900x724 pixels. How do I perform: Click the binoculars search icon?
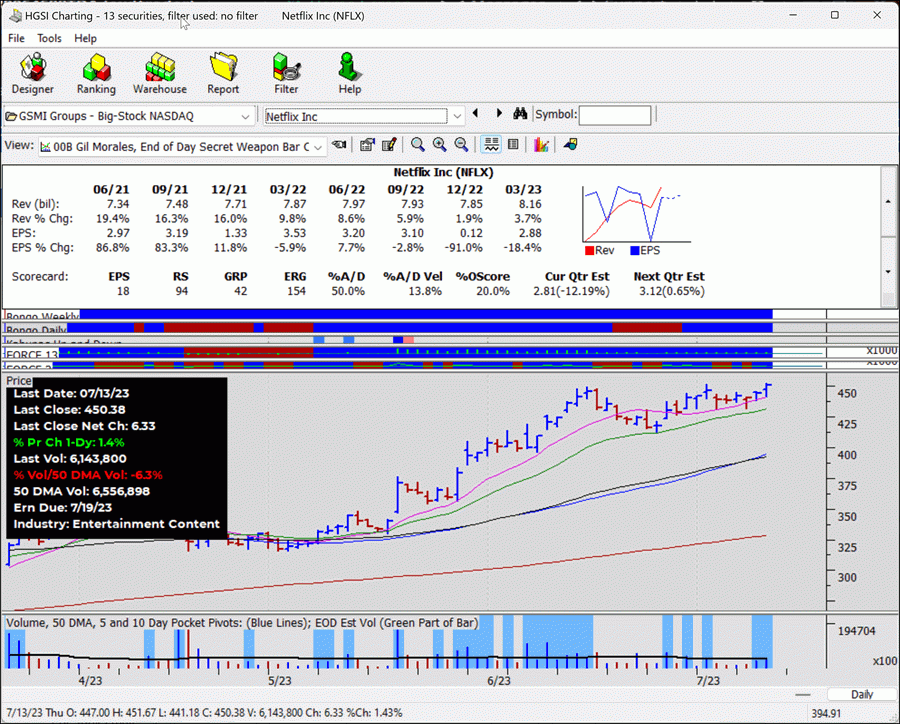click(x=520, y=113)
